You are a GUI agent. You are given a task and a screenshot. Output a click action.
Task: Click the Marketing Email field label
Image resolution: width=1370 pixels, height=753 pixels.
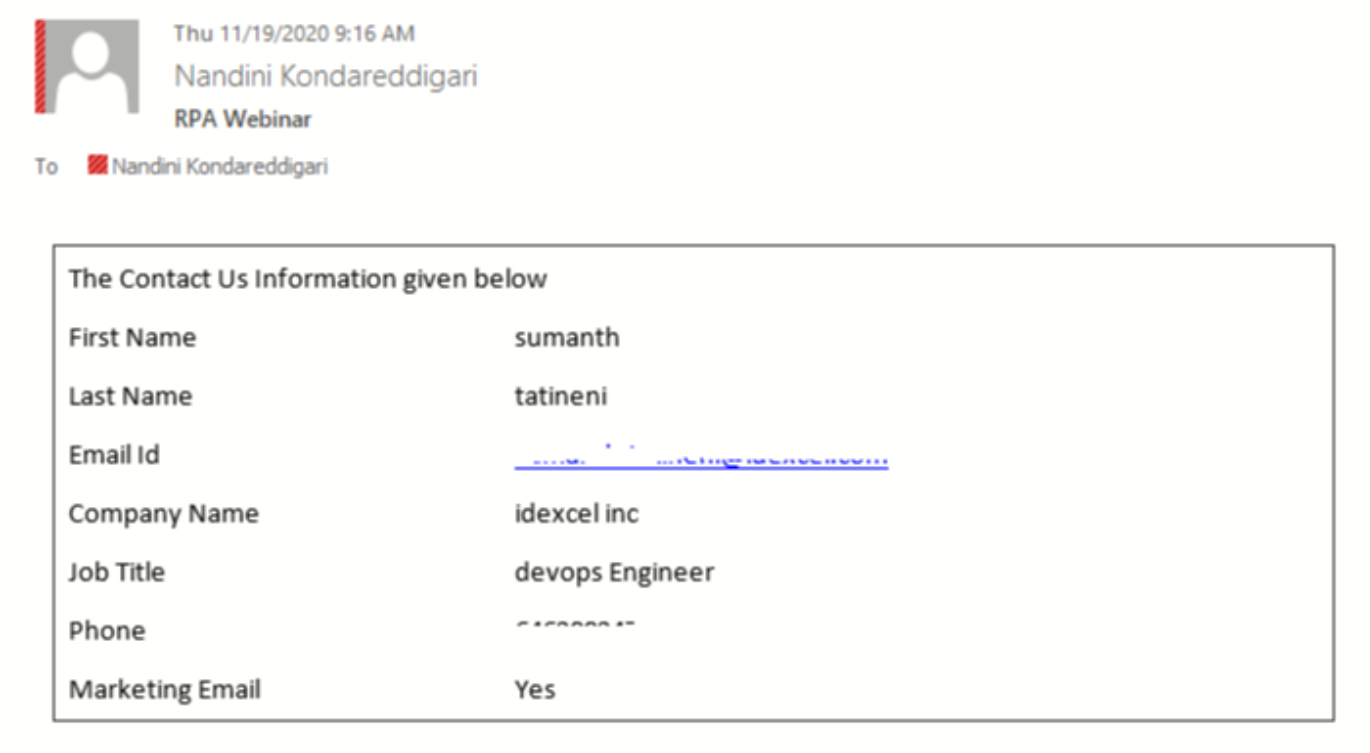165,690
